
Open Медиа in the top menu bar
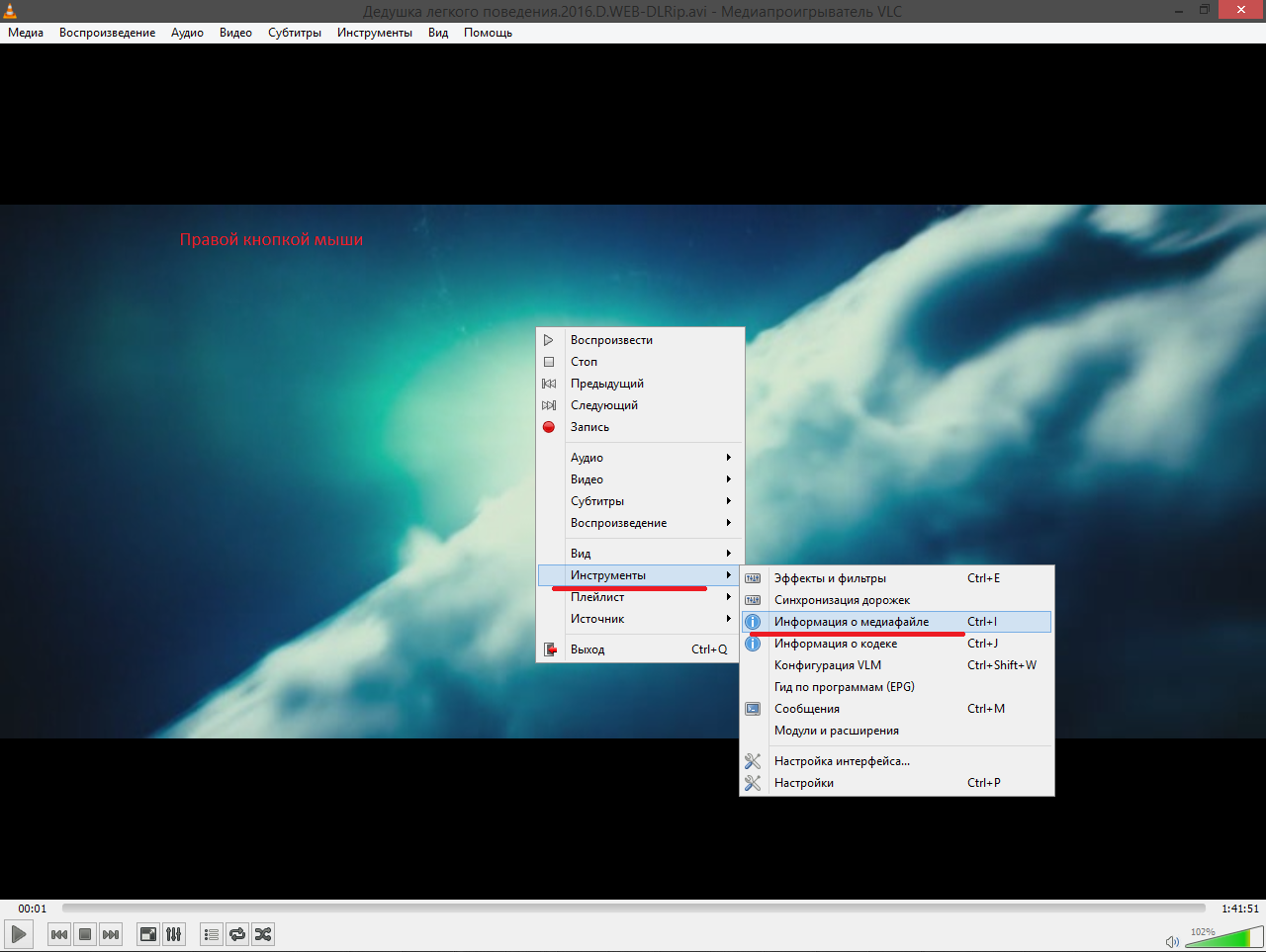point(26,33)
